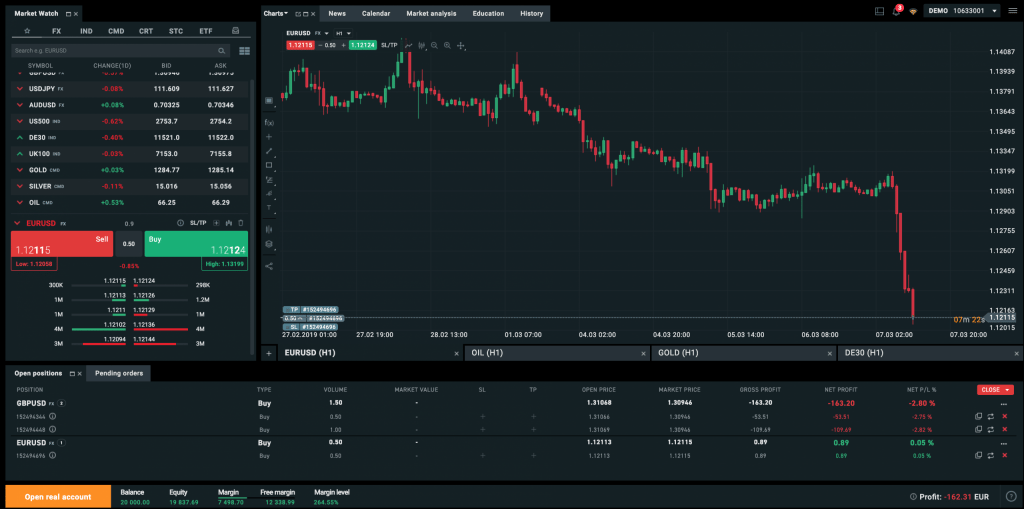Image resolution: width=1024 pixels, height=509 pixels.
Task: Add a new chart with plus button
Action: click(x=268, y=353)
